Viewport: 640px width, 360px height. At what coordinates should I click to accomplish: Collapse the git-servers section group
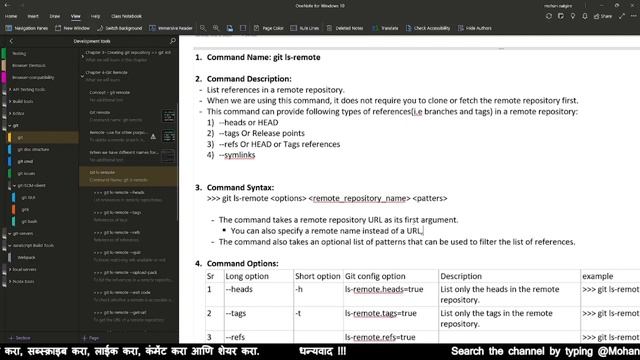pyautogui.click(x=10, y=233)
